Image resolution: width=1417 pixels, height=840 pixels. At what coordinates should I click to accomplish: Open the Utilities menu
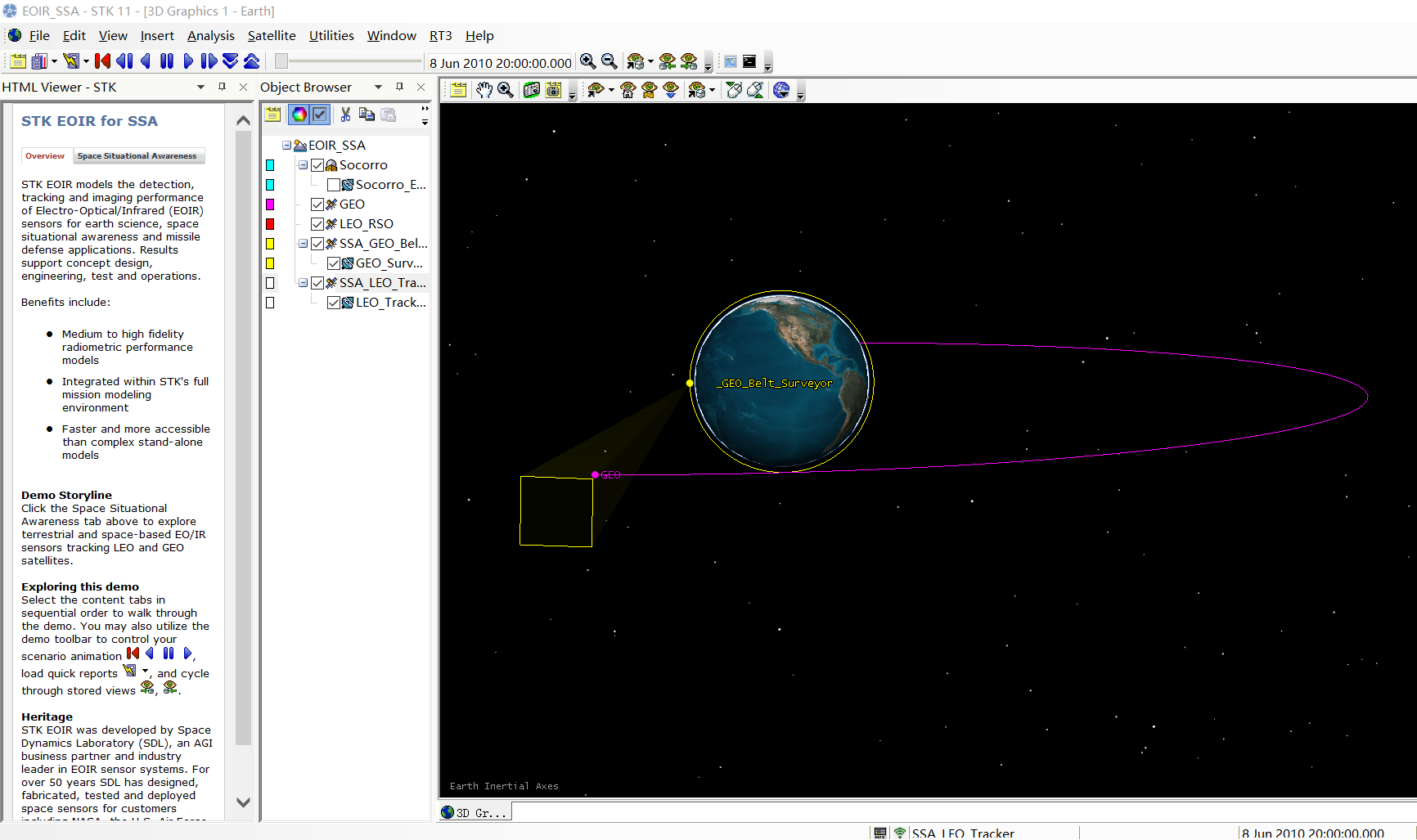click(x=331, y=36)
